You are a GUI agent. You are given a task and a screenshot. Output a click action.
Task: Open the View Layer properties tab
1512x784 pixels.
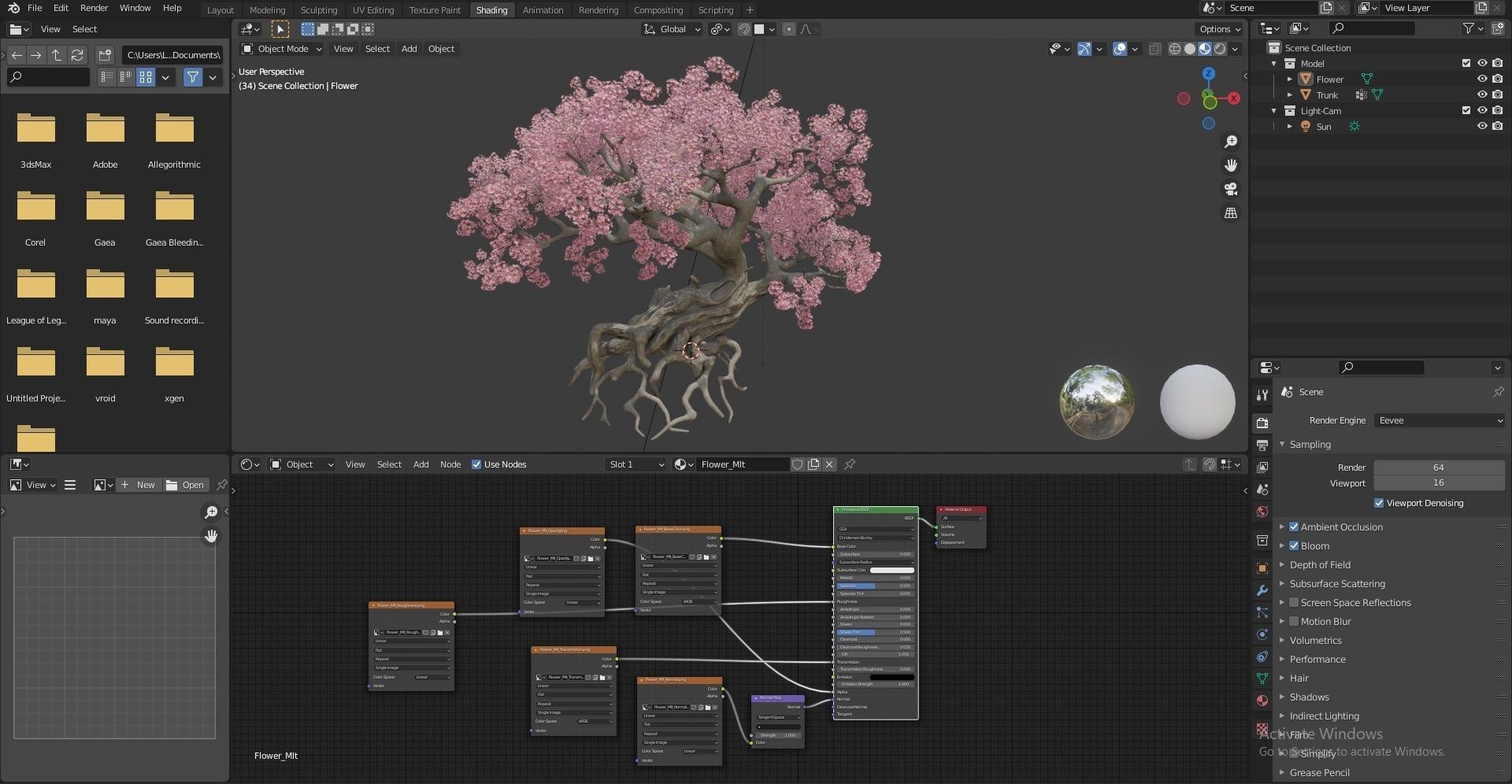click(1262, 467)
